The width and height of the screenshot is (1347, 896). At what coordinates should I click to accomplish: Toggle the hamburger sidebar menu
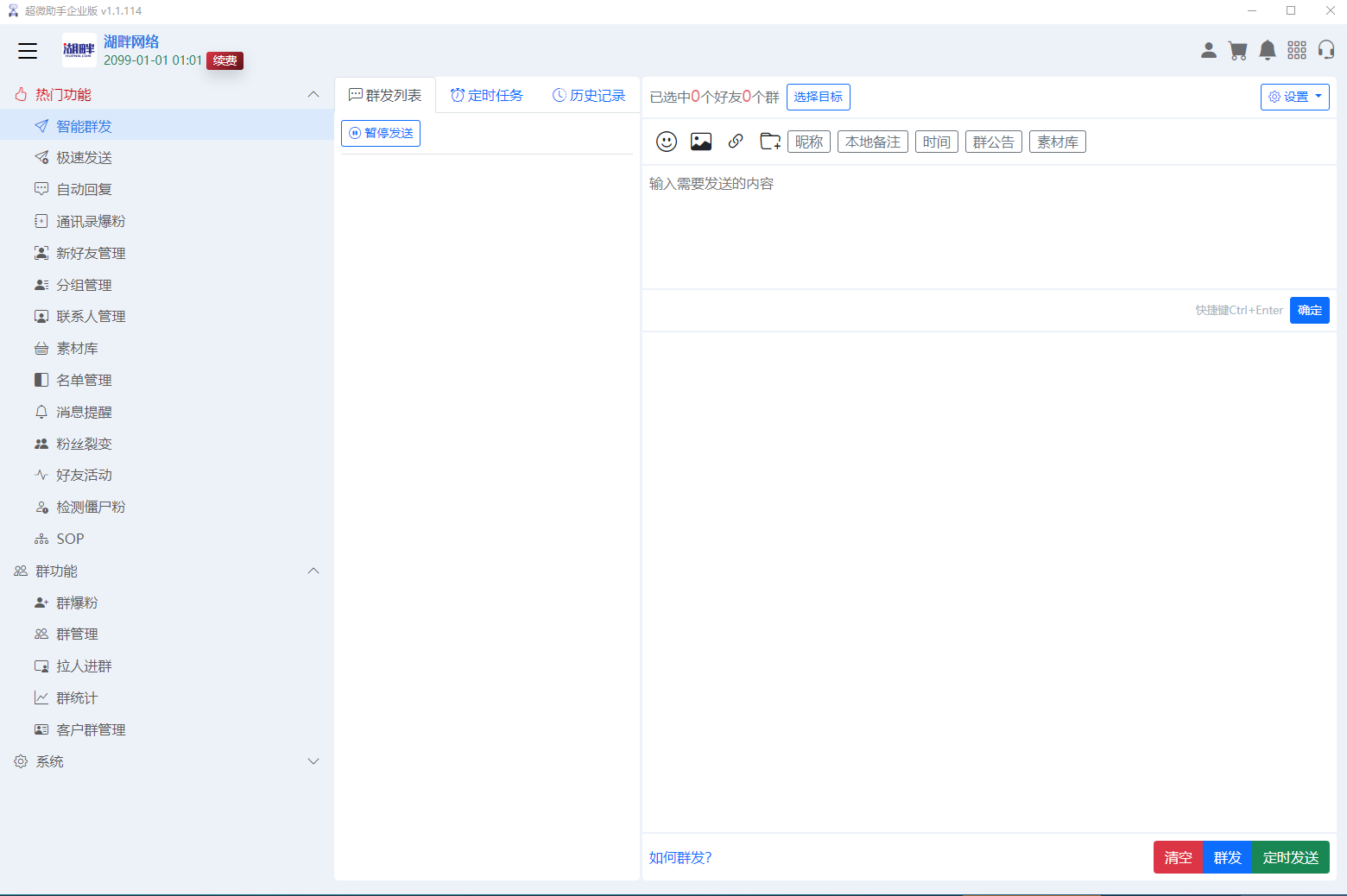(28, 51)
